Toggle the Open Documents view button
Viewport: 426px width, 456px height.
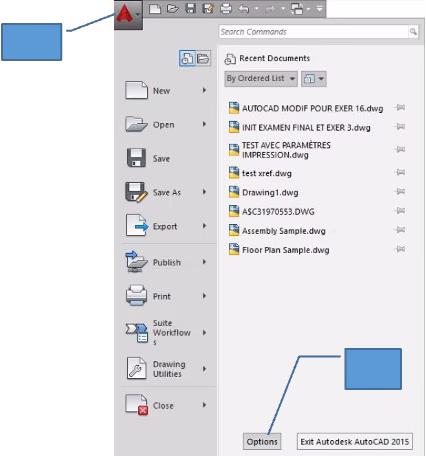pyautogui.click(x=203, y=59)
